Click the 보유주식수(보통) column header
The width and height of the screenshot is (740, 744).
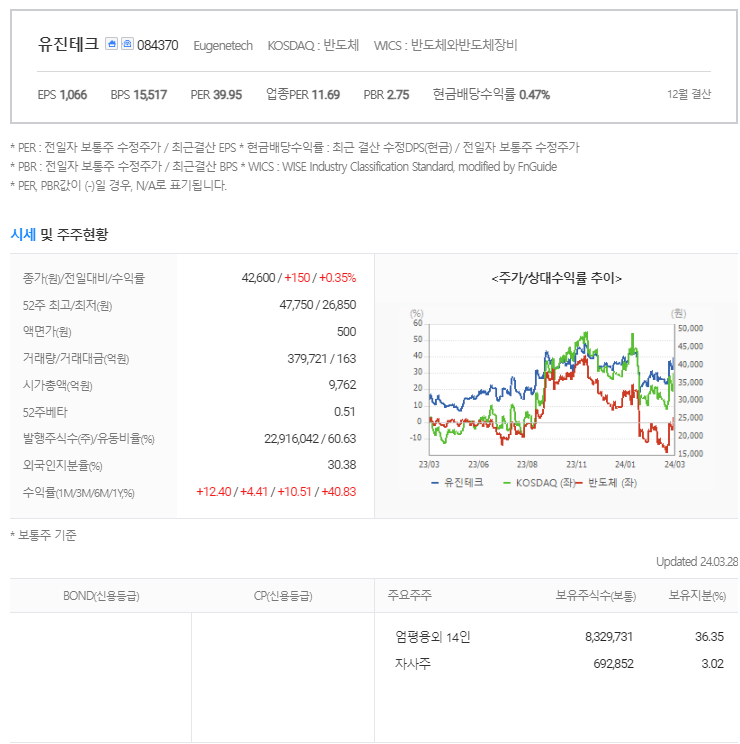[x=596, y=595]
